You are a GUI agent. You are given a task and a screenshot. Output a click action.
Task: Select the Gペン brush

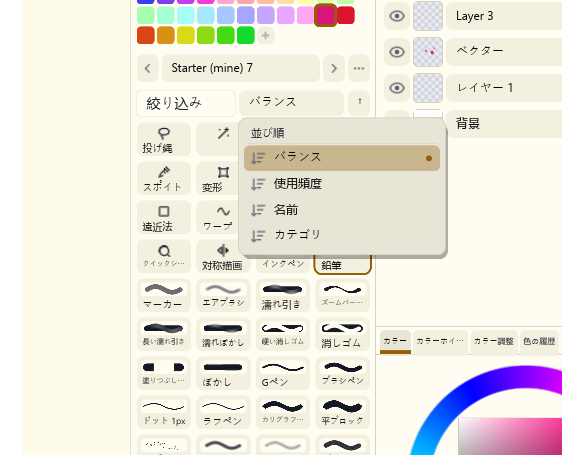pos(283,374)
